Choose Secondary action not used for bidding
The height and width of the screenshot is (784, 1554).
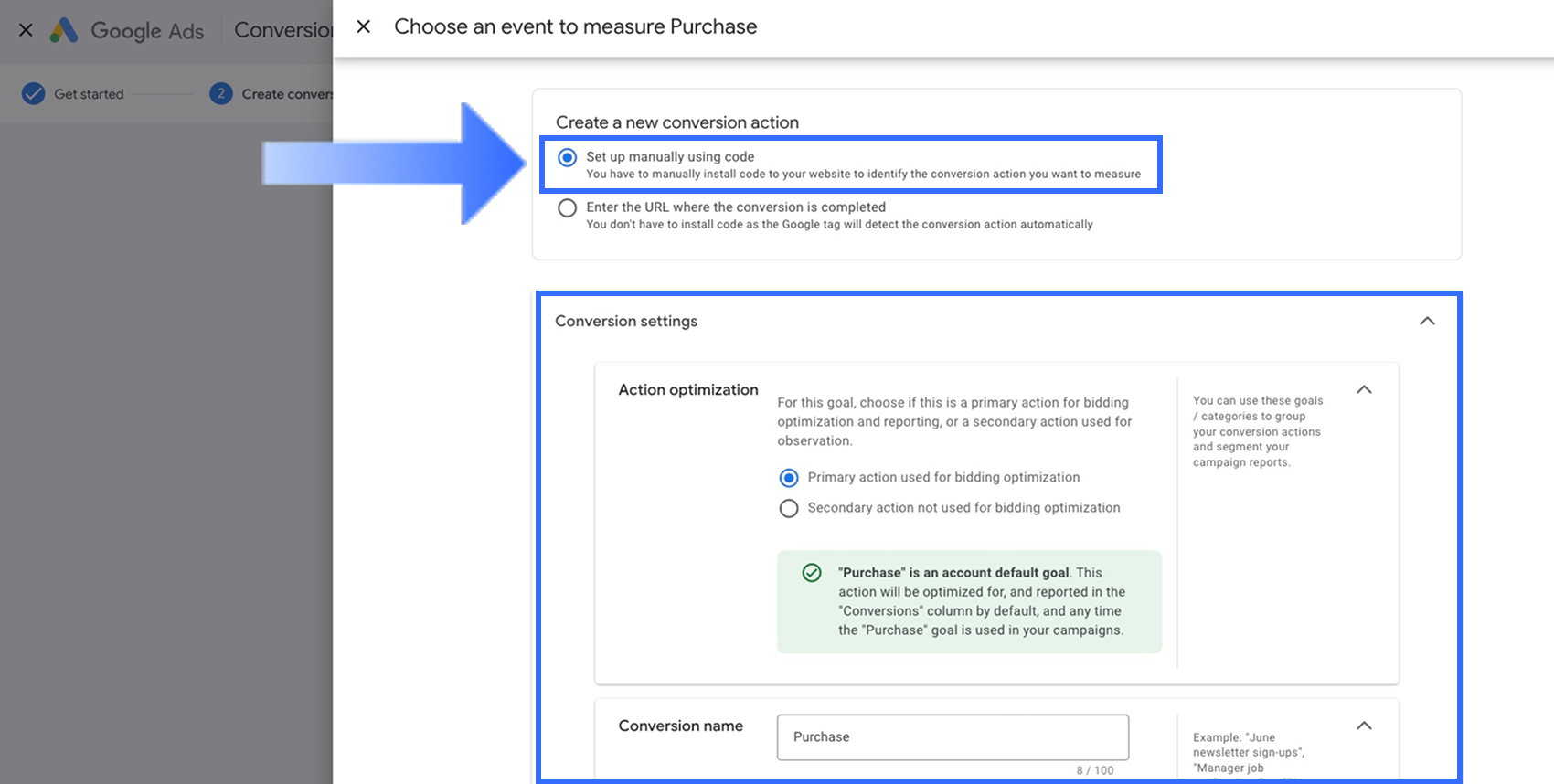(788, 508)
